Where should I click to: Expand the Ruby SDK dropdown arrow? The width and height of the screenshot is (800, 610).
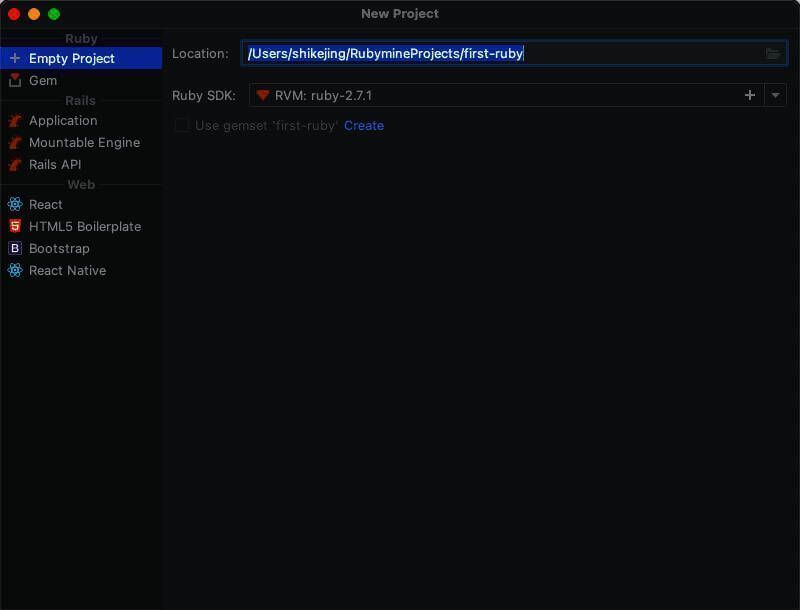[x=776, y=95]
